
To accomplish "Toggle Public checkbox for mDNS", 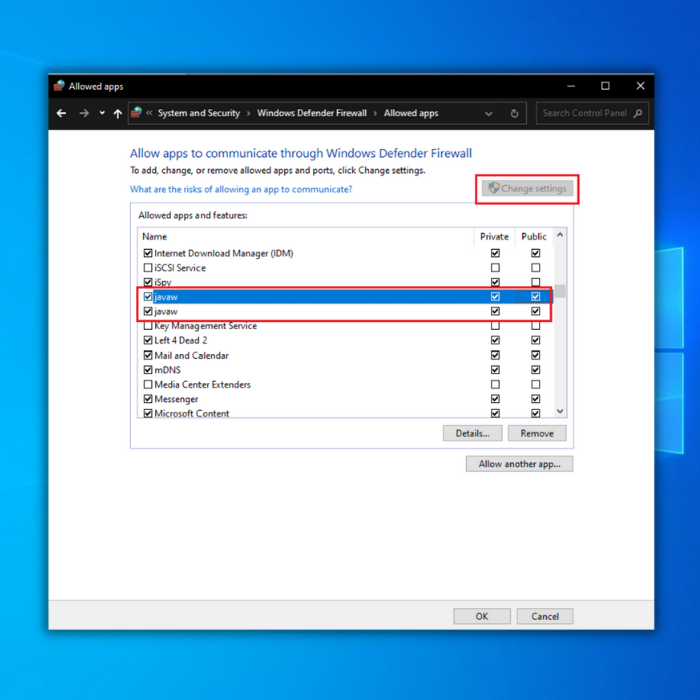I will click(x=536, y=370).
